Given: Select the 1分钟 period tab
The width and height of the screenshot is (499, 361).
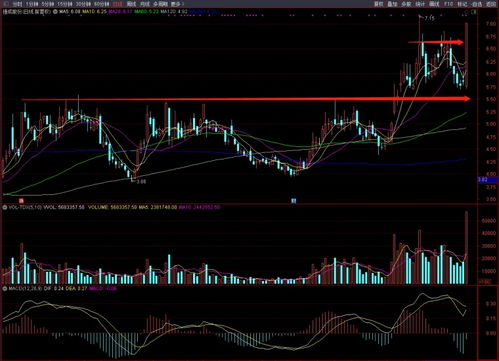Looking at the screenshot, I should [32, 4].
